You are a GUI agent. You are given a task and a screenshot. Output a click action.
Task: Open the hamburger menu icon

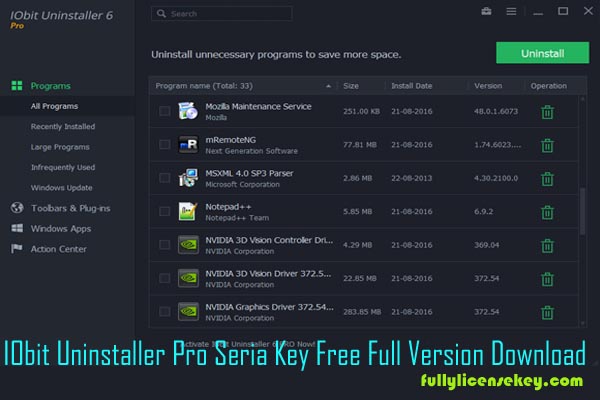(511, 11)
